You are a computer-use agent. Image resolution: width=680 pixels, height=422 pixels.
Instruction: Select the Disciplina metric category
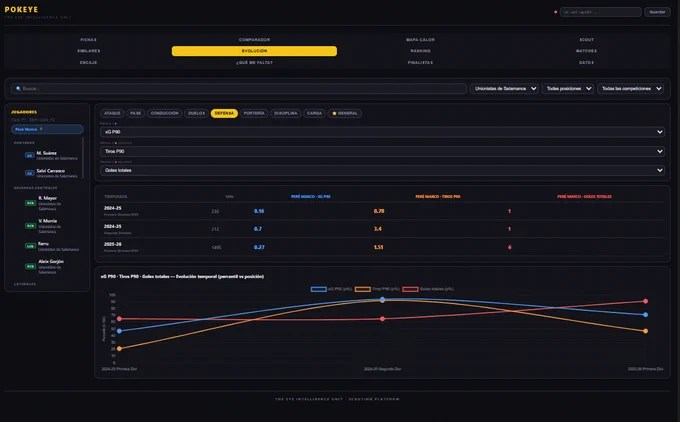coord(286,113)
